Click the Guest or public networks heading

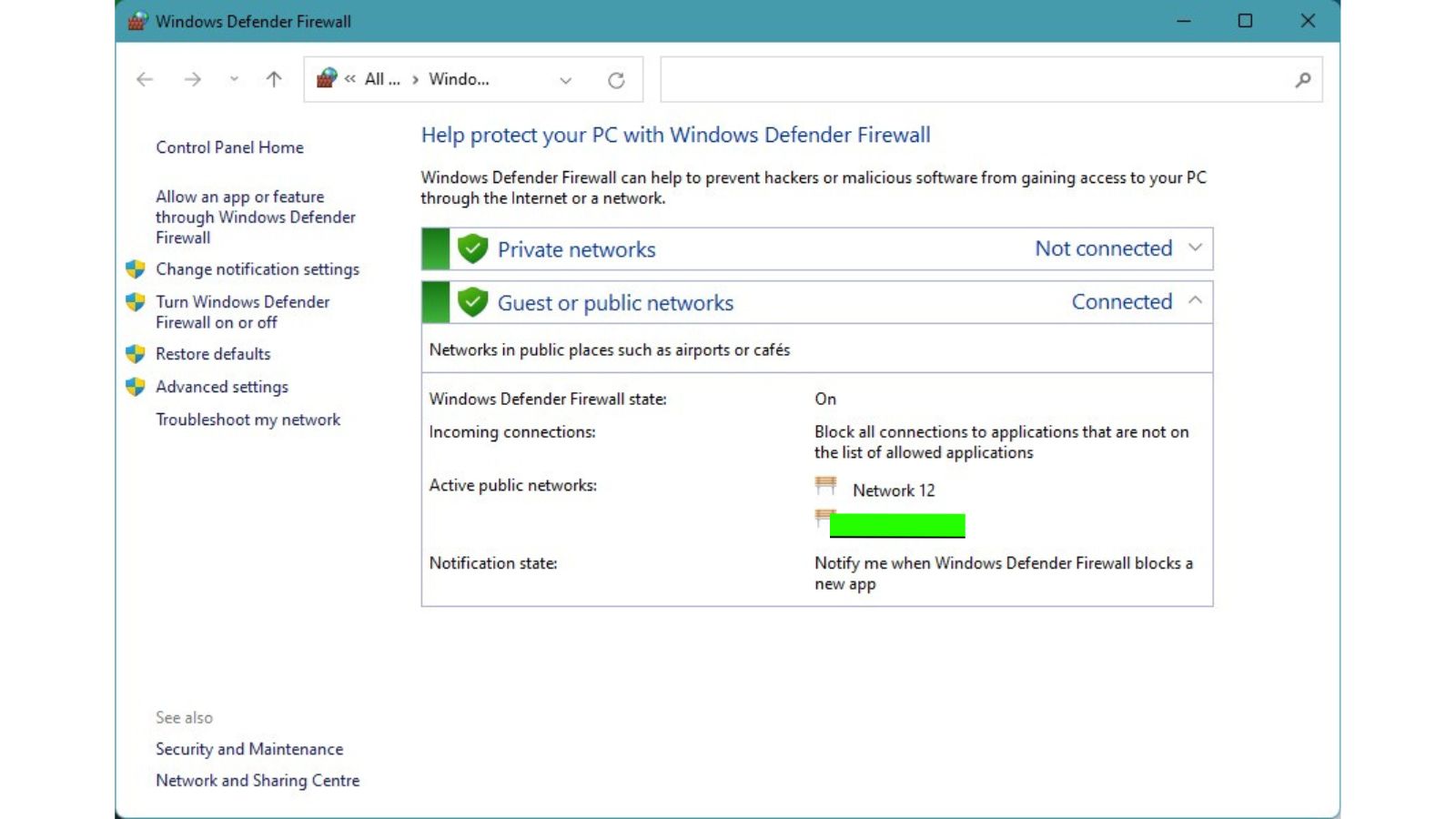pyautogui.click(x=615, y=303)
